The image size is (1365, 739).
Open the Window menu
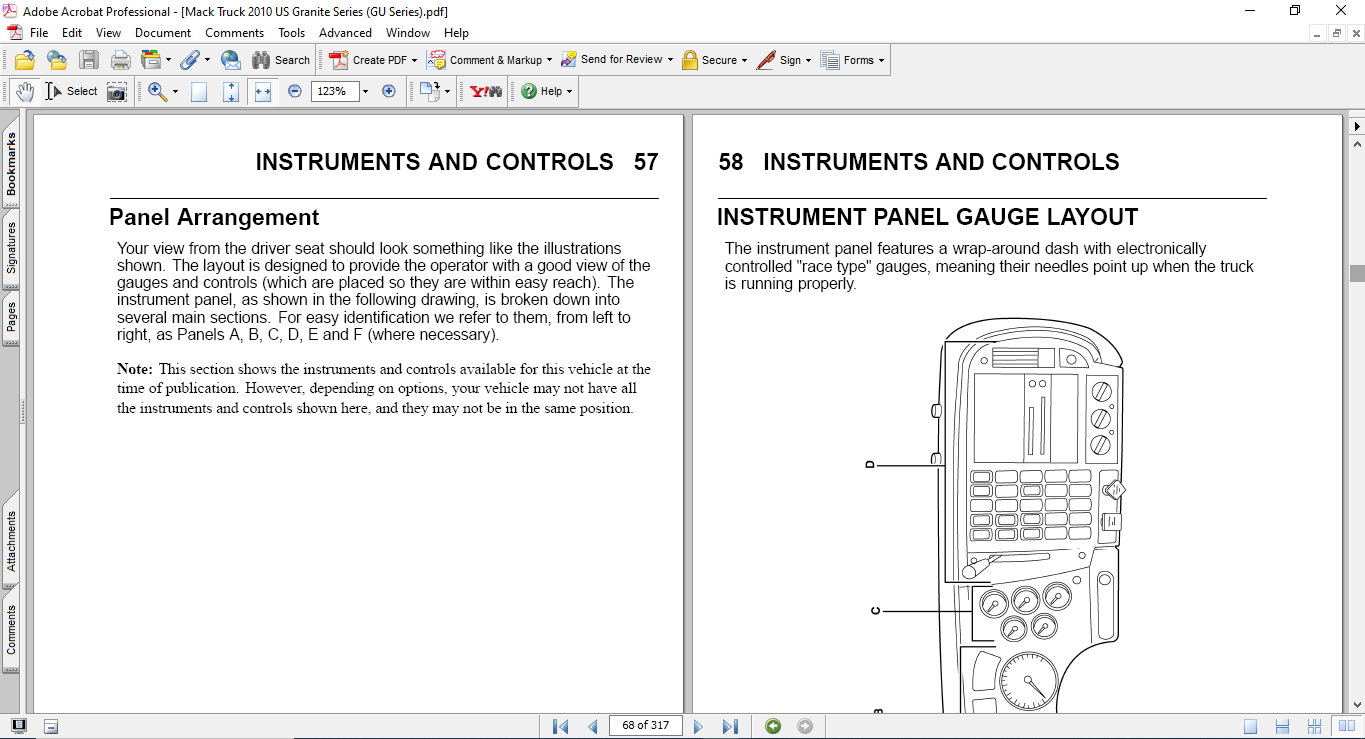pyautogui.click(x=408, y=33)
